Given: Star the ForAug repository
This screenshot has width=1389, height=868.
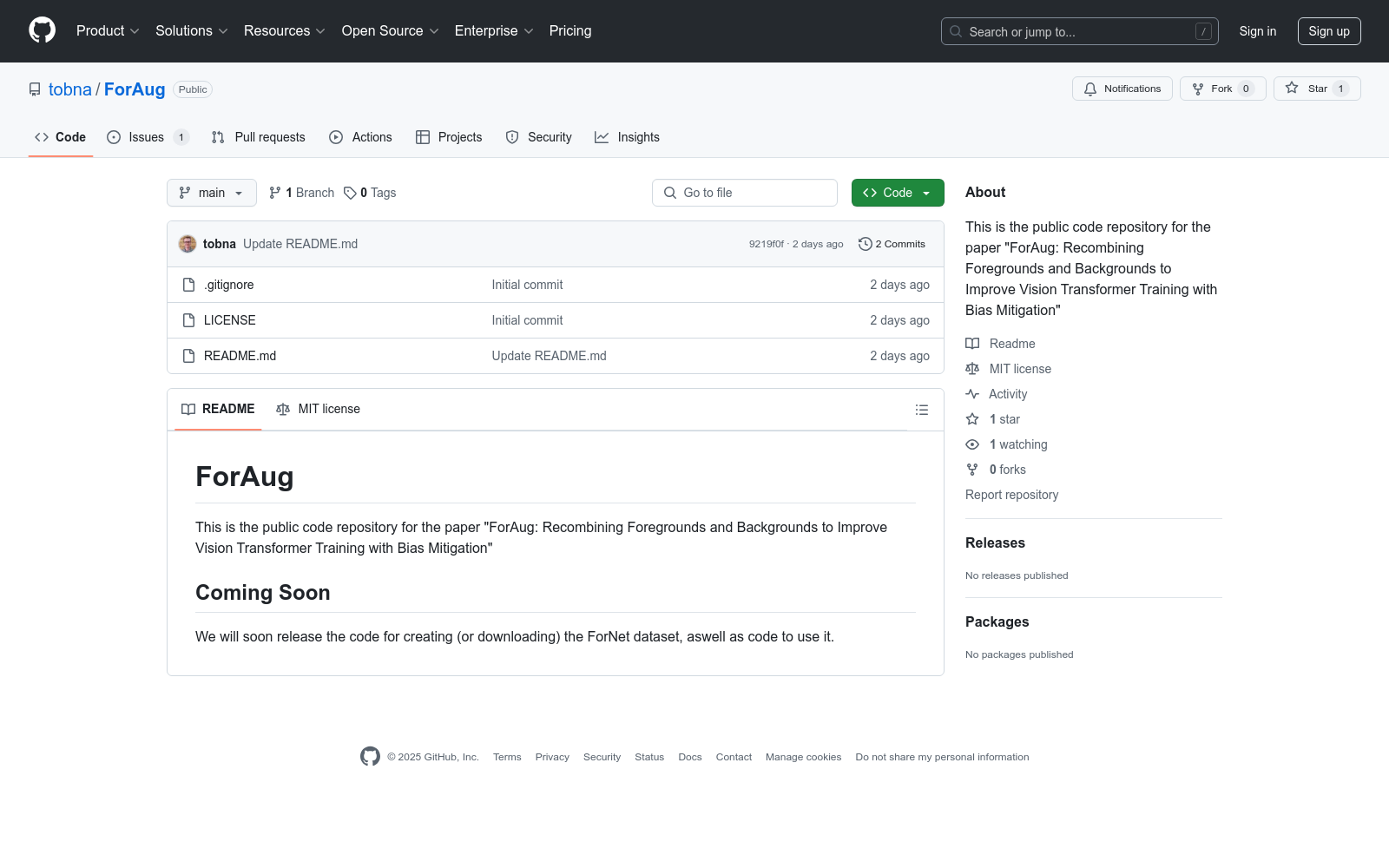Looking at the screenshot, I should [1317, 89].
